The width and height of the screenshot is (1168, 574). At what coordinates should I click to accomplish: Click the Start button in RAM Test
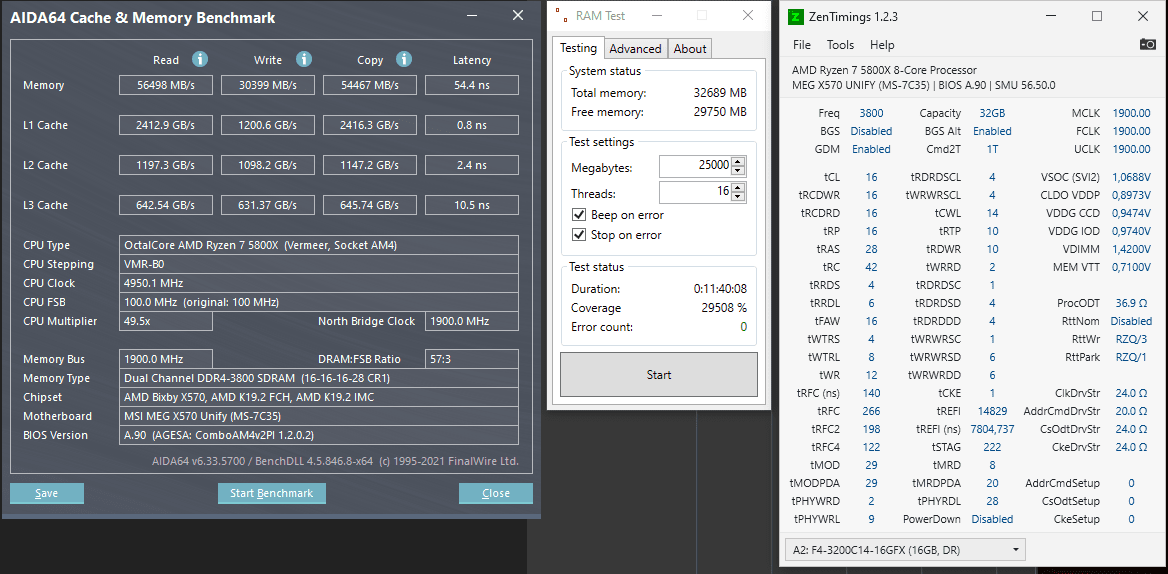tap(658, 374)
